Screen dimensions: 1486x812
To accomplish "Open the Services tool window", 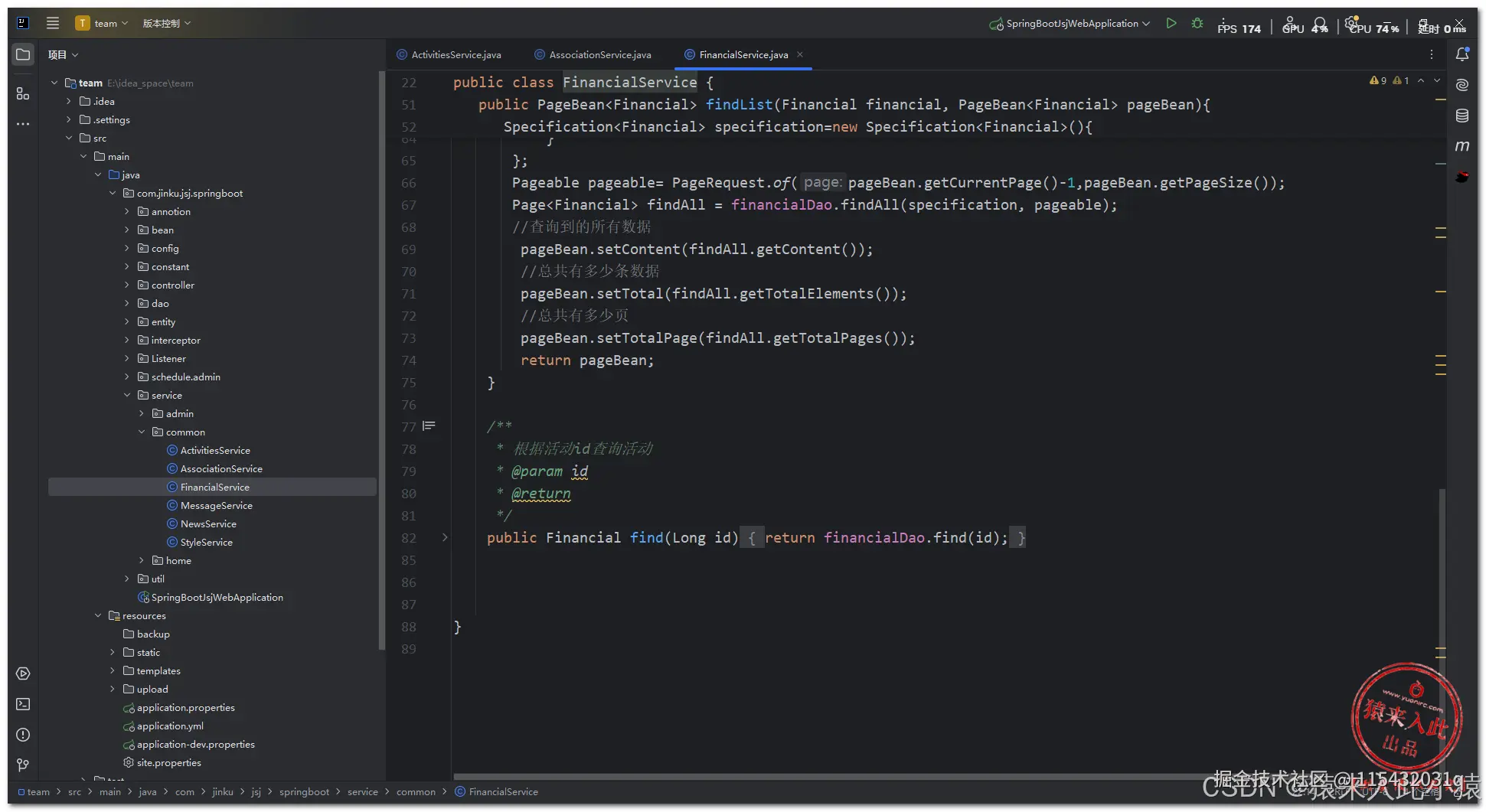I will [x=23, y=673].
